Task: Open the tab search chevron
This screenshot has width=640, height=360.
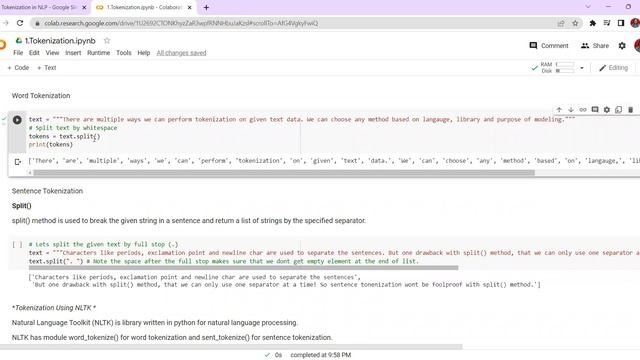Action: (x=588, y=7)
